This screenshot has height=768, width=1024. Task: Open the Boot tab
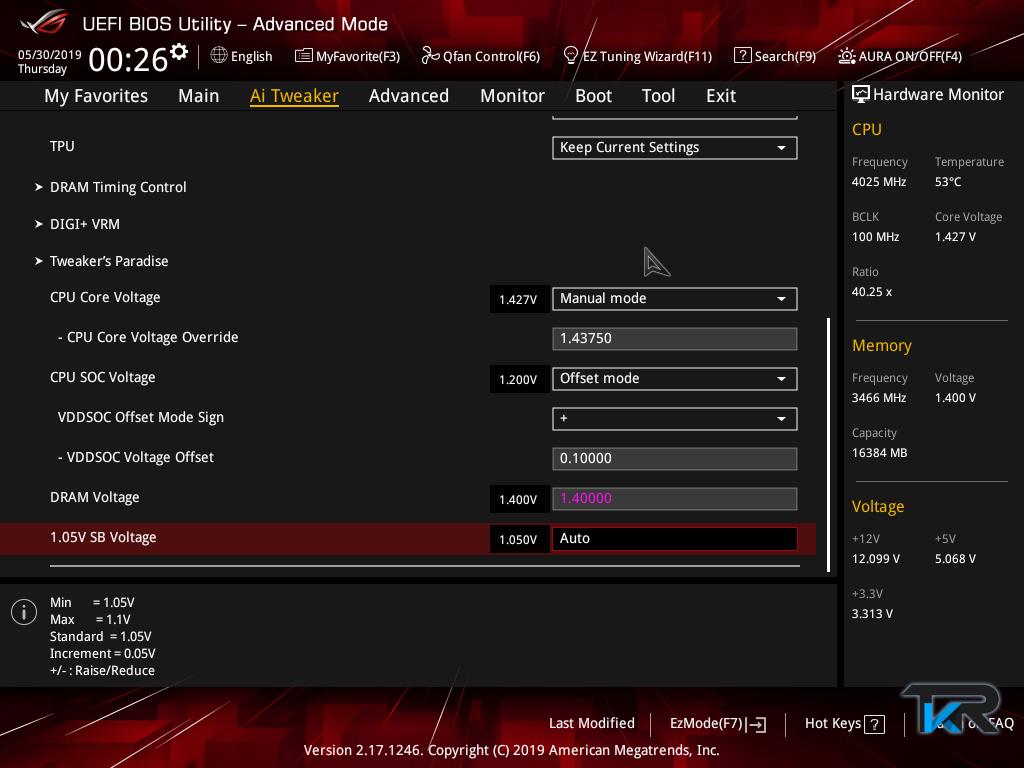[x=594, y=96]
